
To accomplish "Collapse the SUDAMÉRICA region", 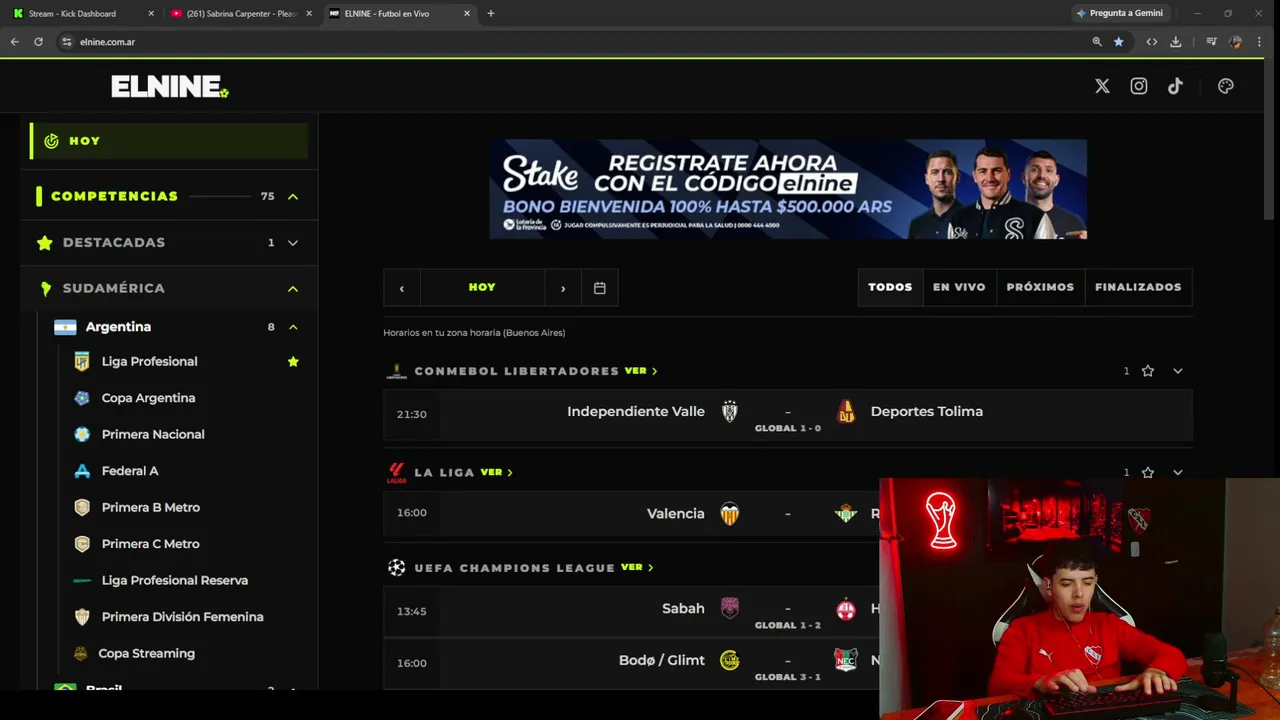I will point(293,289).
